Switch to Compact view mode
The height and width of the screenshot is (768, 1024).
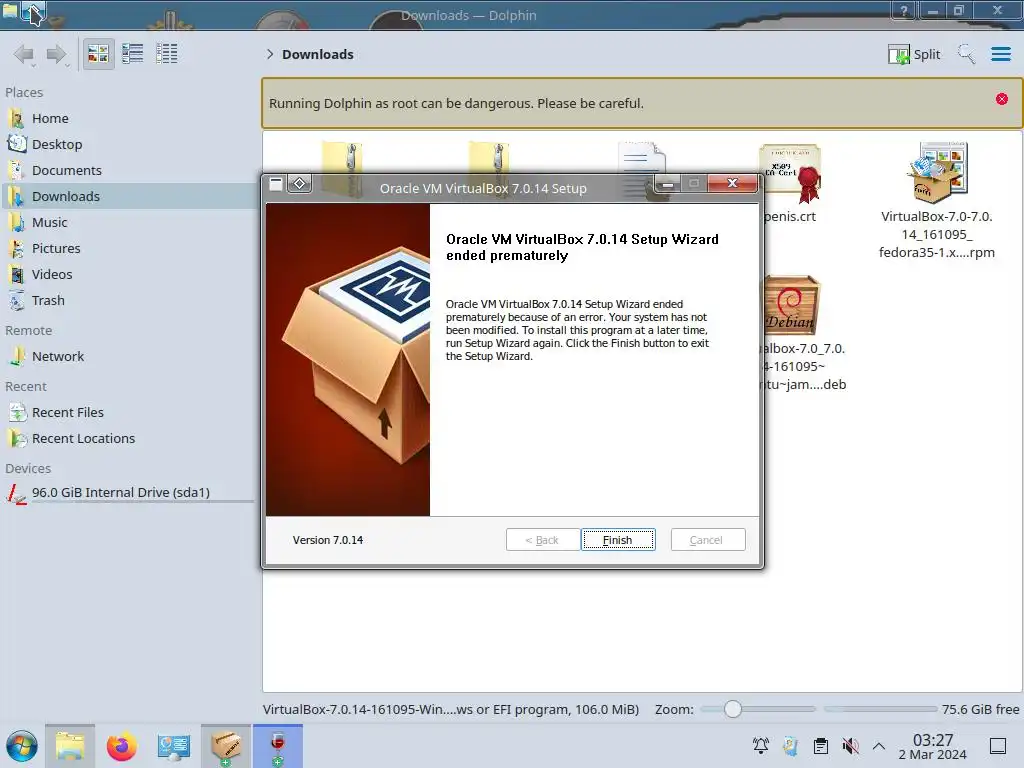133,54
